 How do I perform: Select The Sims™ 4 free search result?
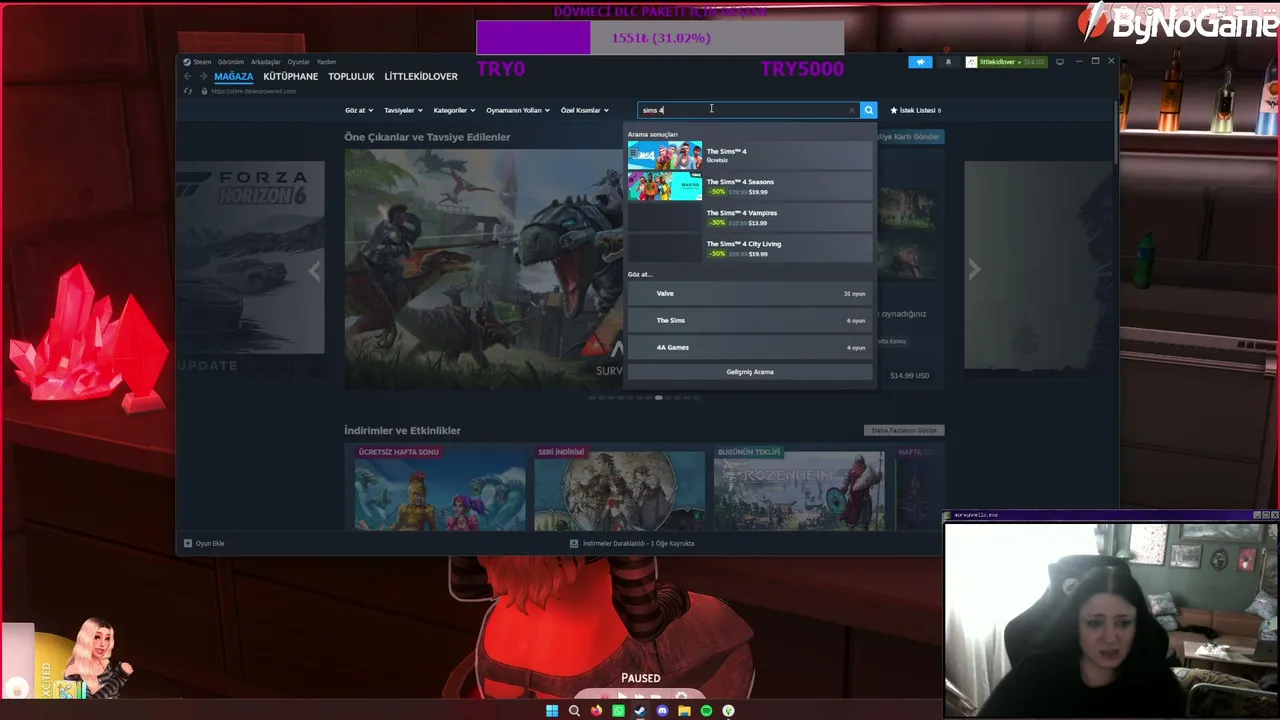pyautogui.click(x=750, y=155)
